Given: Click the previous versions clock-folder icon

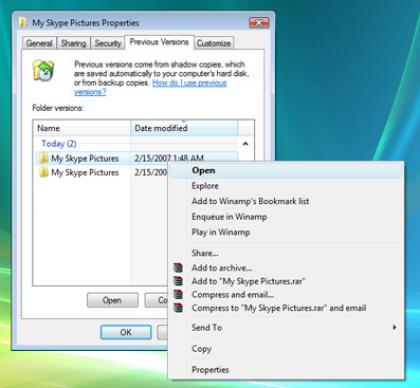Looking at the screenshot, I should pyautogui.click(x=43, y=70).
